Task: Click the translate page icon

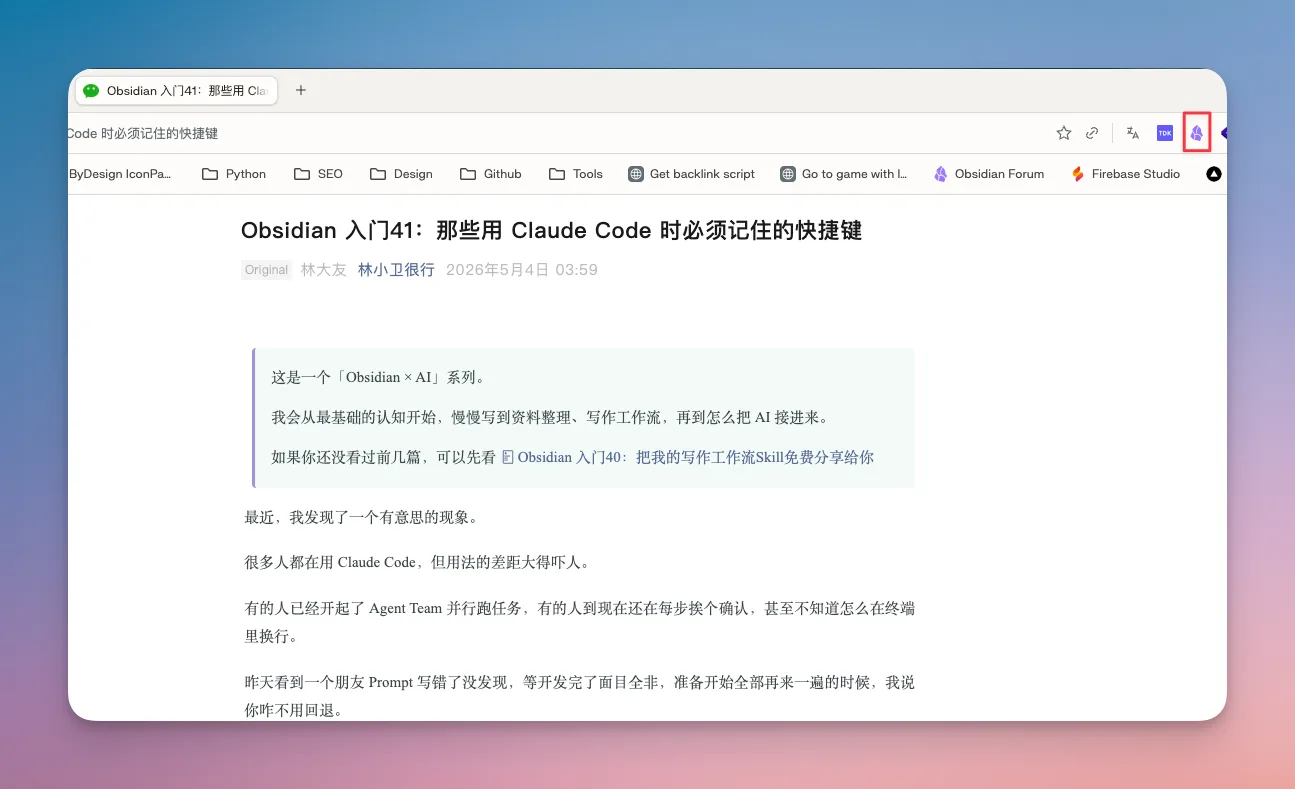Action: pyautogui.click(x=1133, y=133)
